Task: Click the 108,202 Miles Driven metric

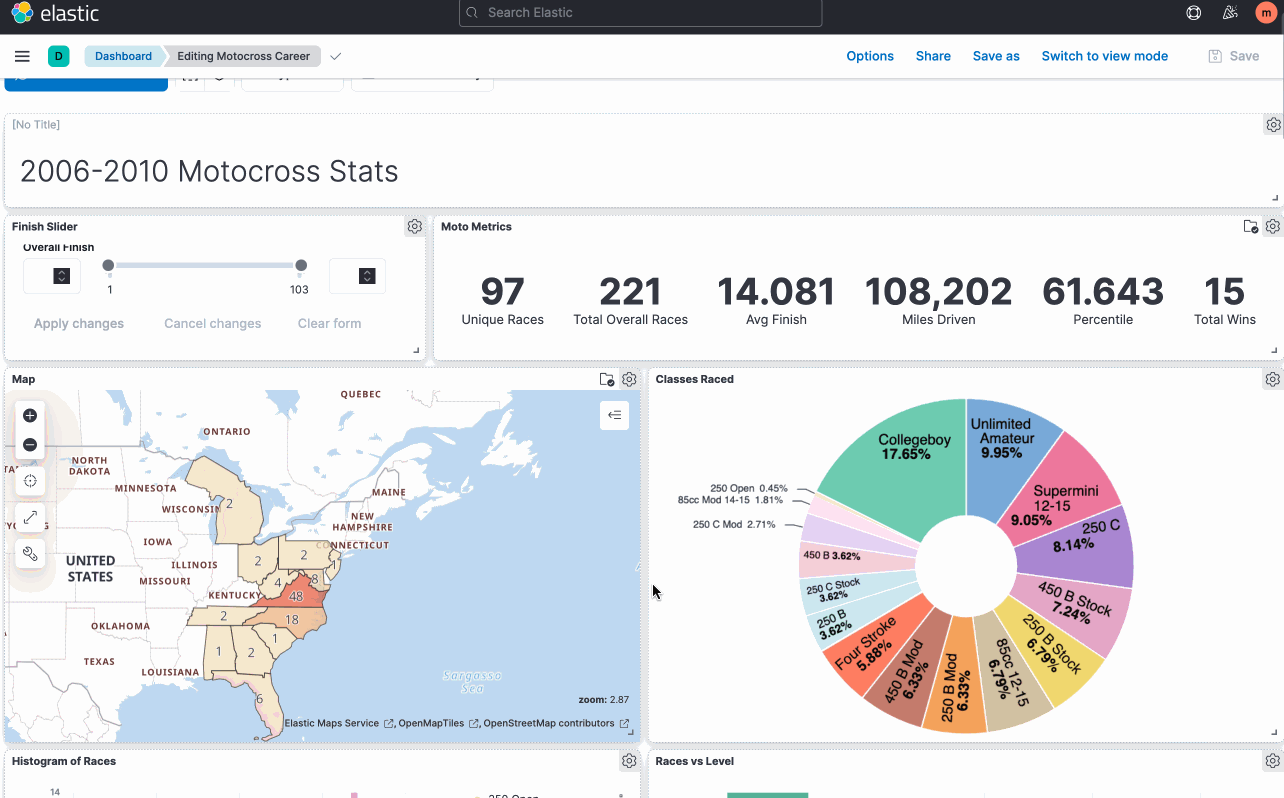Action: pyautogui.click(x=938, y=300)
